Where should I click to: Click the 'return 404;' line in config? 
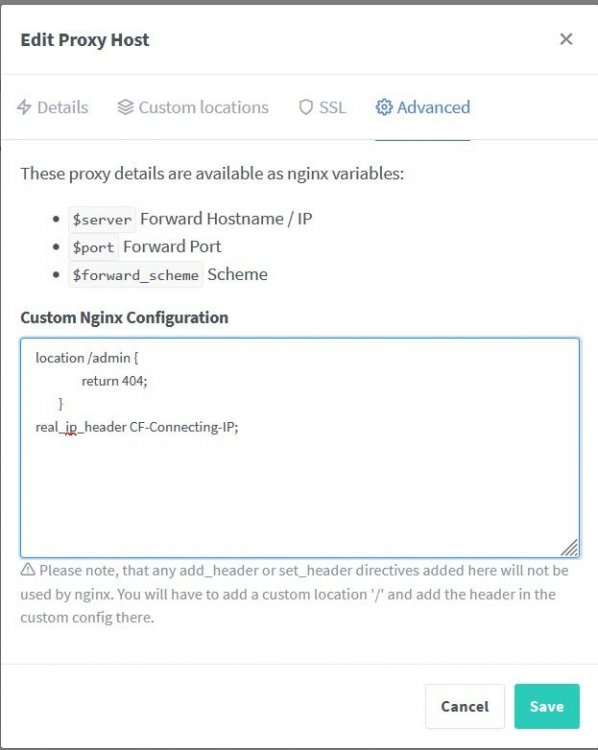click(114, 381)
